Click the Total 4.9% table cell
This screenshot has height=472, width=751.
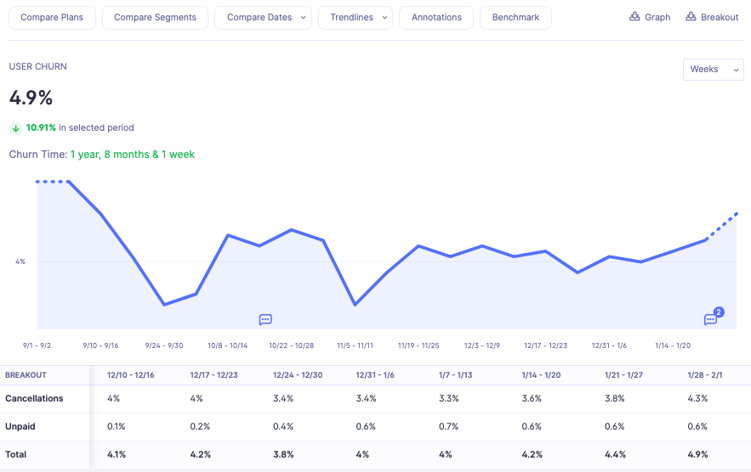(x=697, y=454)
